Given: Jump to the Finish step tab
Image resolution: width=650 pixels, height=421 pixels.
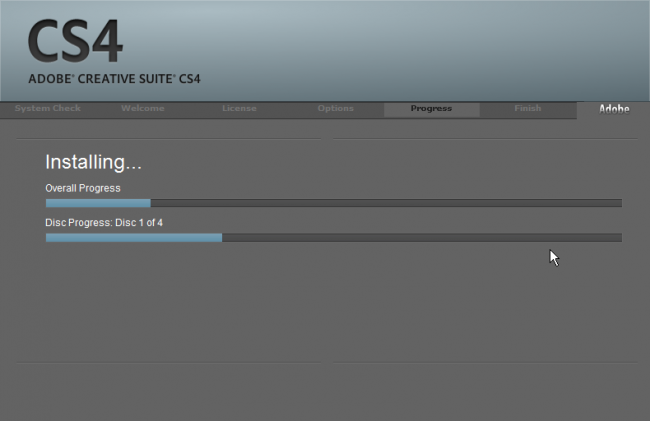Looking at the screenshot, I should tap(528, 108).
